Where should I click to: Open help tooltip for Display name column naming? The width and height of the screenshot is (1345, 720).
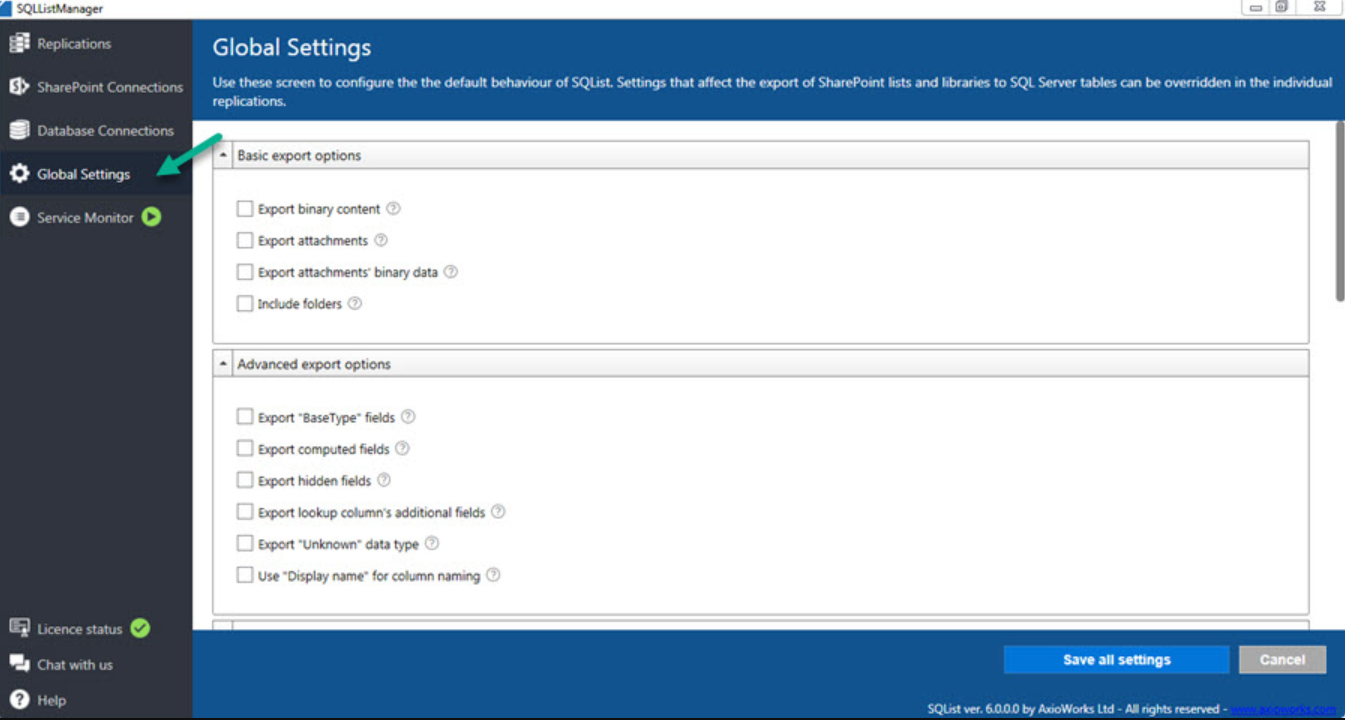point(492,575)
